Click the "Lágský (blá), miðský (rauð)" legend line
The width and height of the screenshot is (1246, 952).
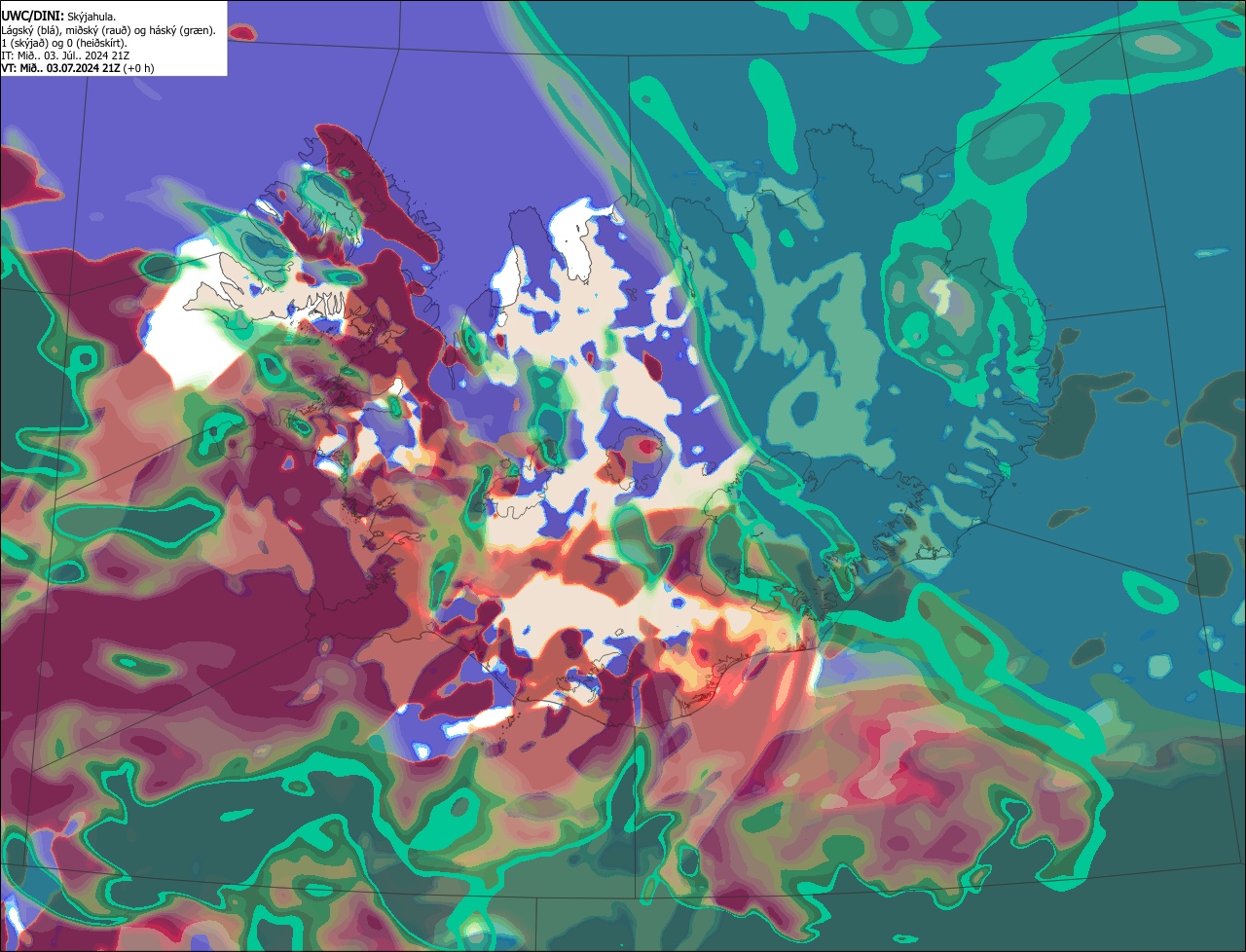109,30
